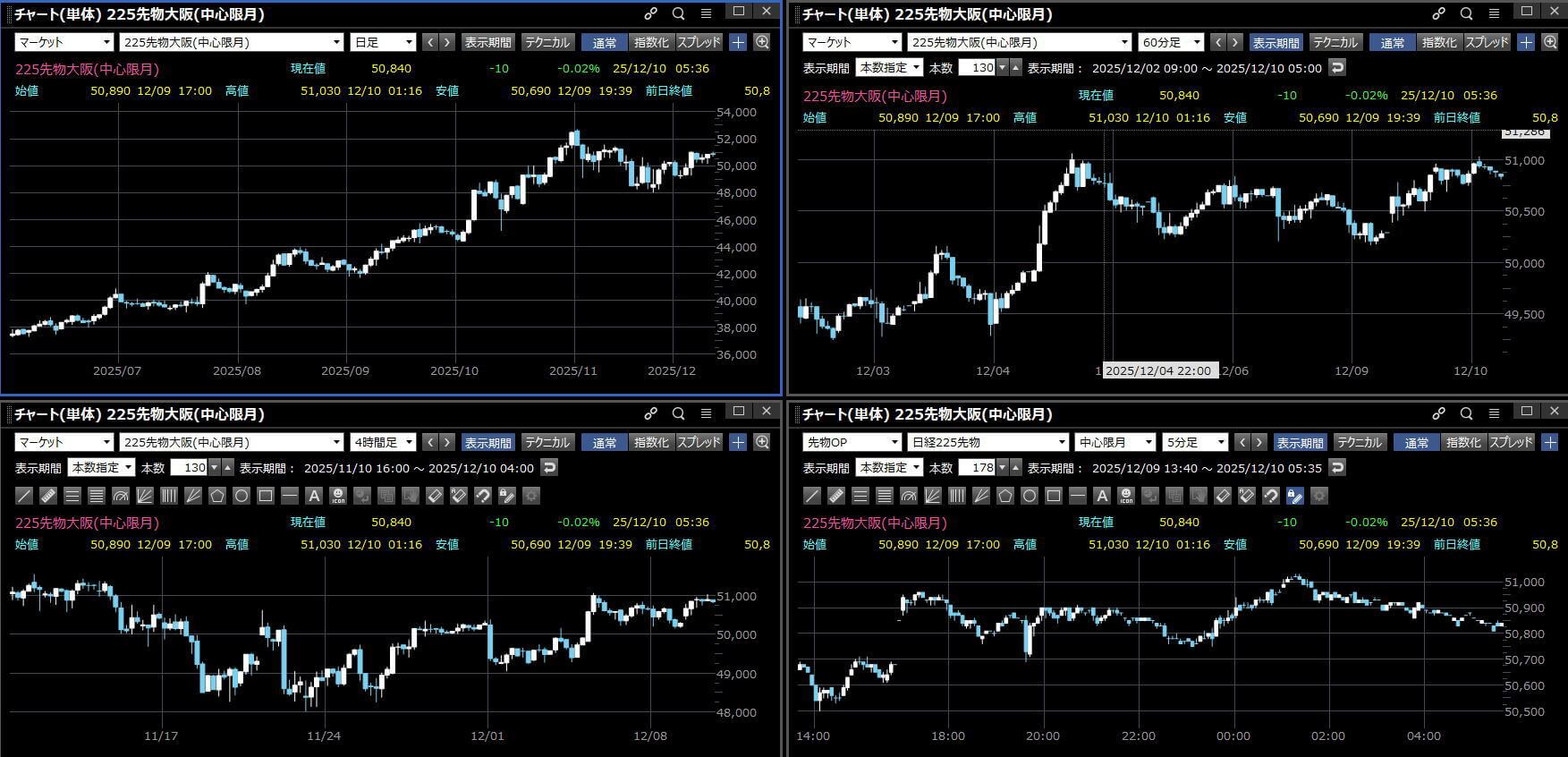Image resolution: width=1568 pixels, height=757 pixels.
Task: Switch to 指数化 mode in 60分足 chart
Action: click(1438, 42)
